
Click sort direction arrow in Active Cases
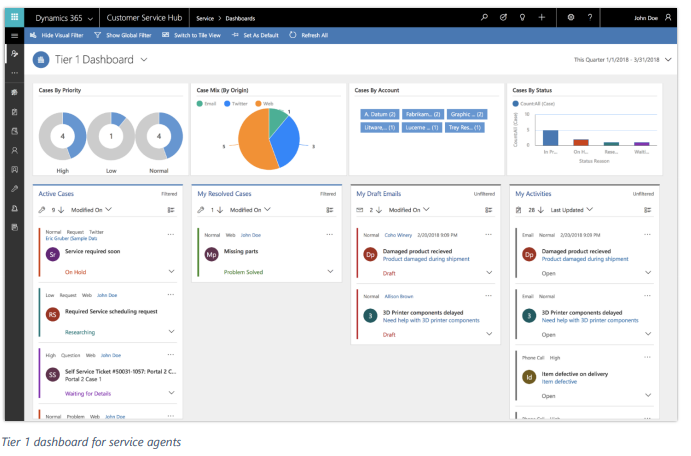[x=61, y=210]
